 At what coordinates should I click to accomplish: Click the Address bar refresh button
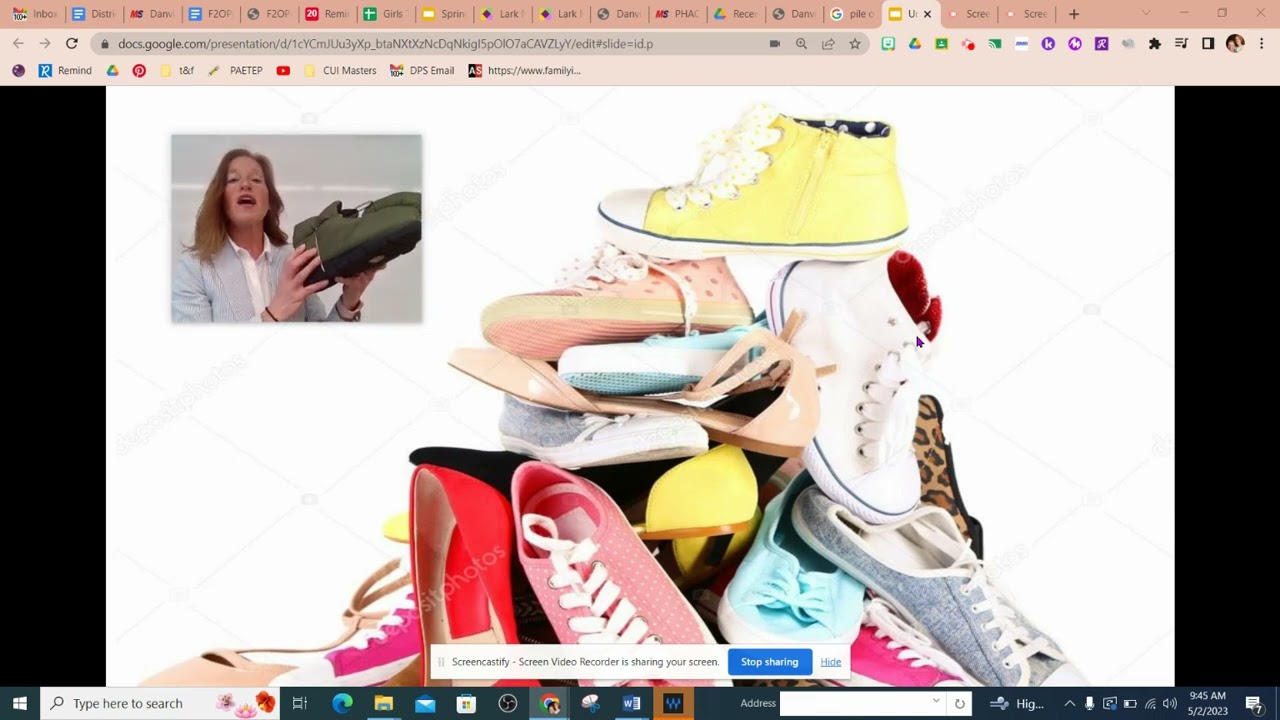tap(959, 703)
